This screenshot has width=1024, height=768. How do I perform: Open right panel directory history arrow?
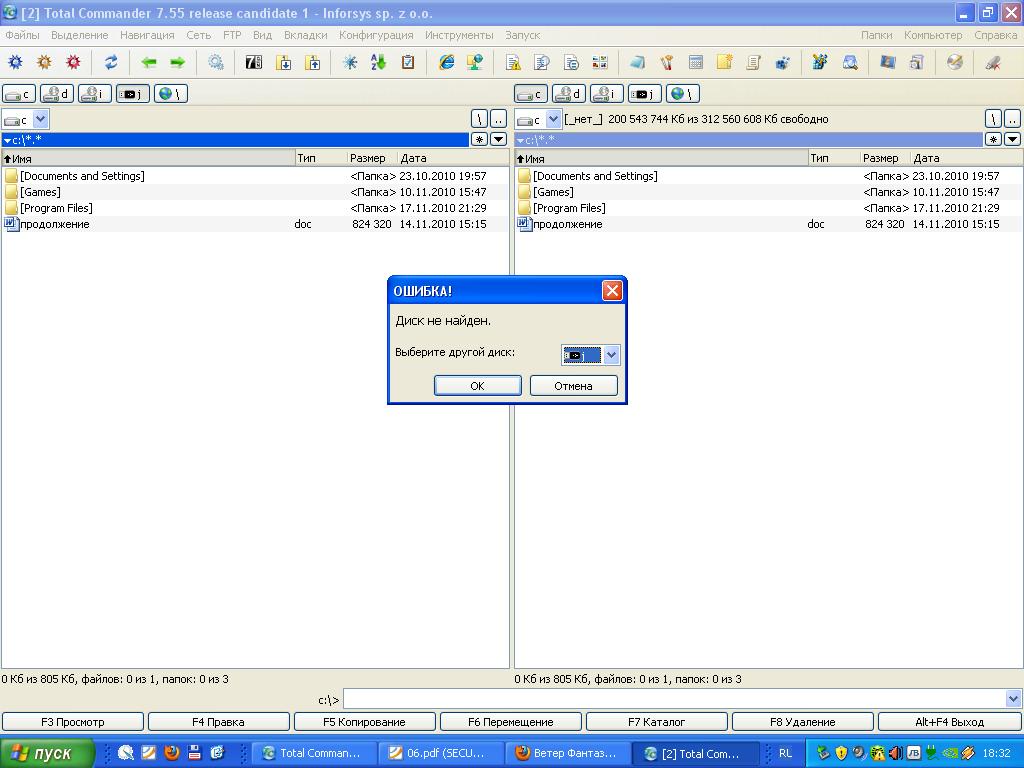[1012, 139]
